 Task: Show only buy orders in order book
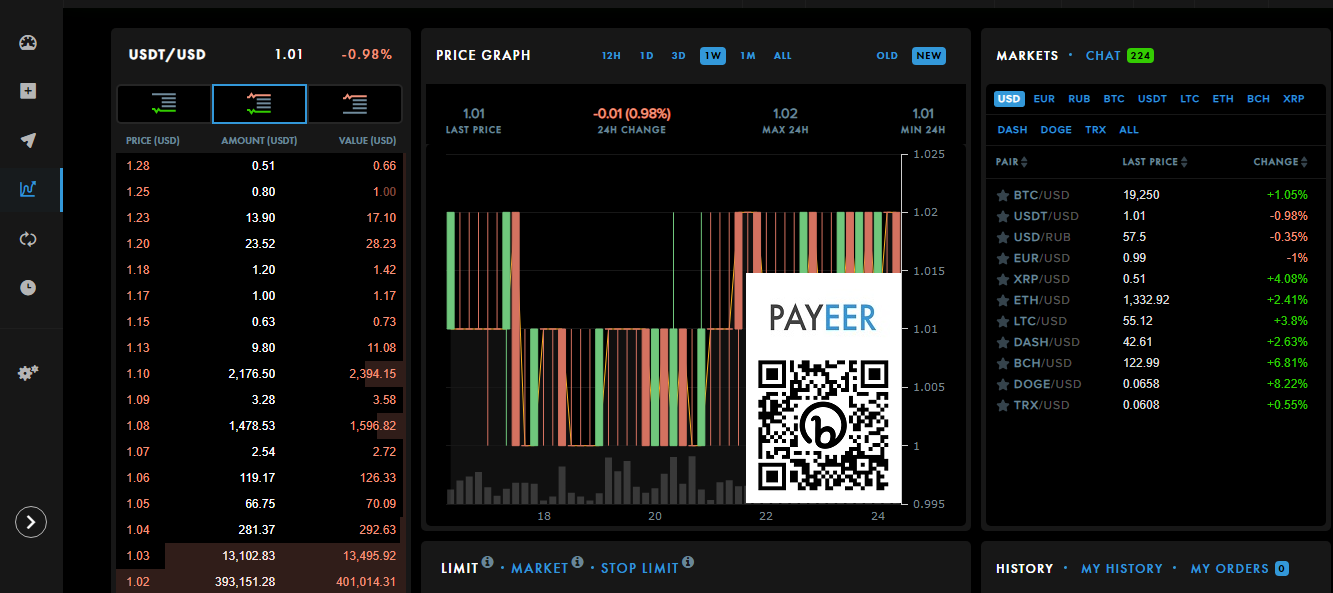[164, 103]
